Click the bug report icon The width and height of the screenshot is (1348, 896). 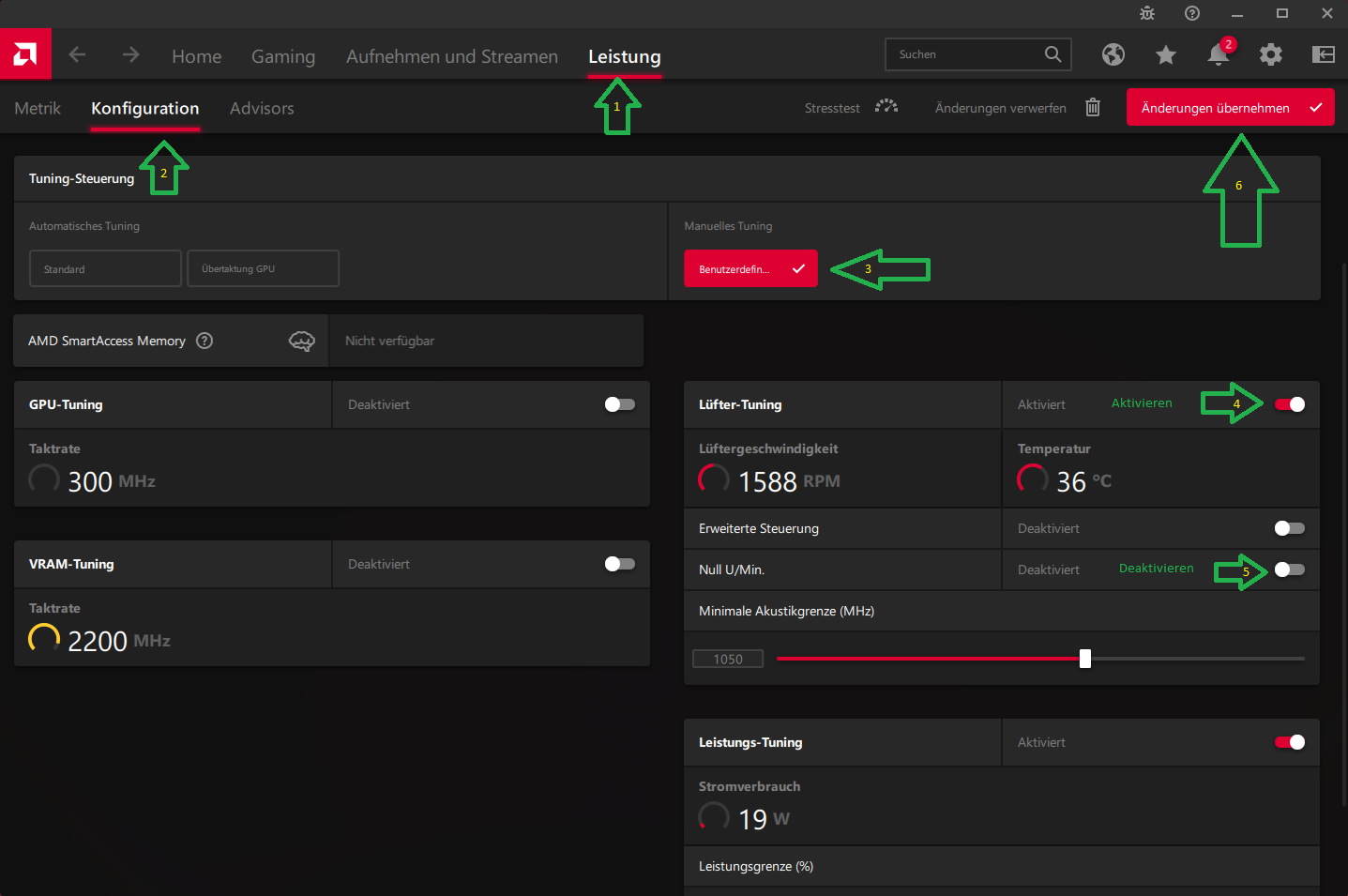1147,13
